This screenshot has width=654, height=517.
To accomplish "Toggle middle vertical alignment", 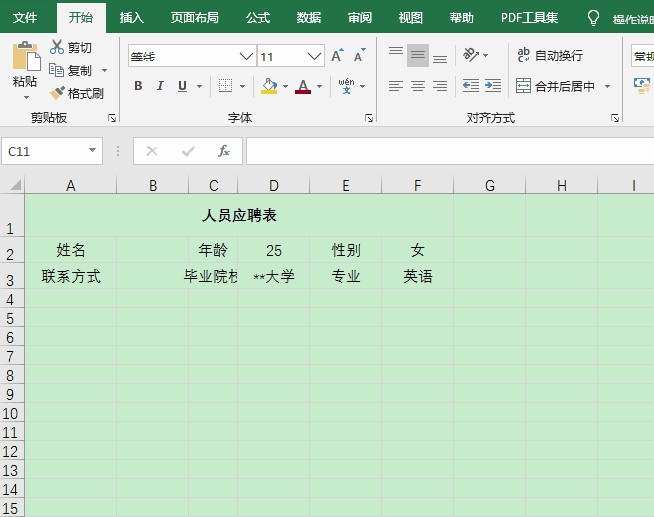I will click(418, 55).
